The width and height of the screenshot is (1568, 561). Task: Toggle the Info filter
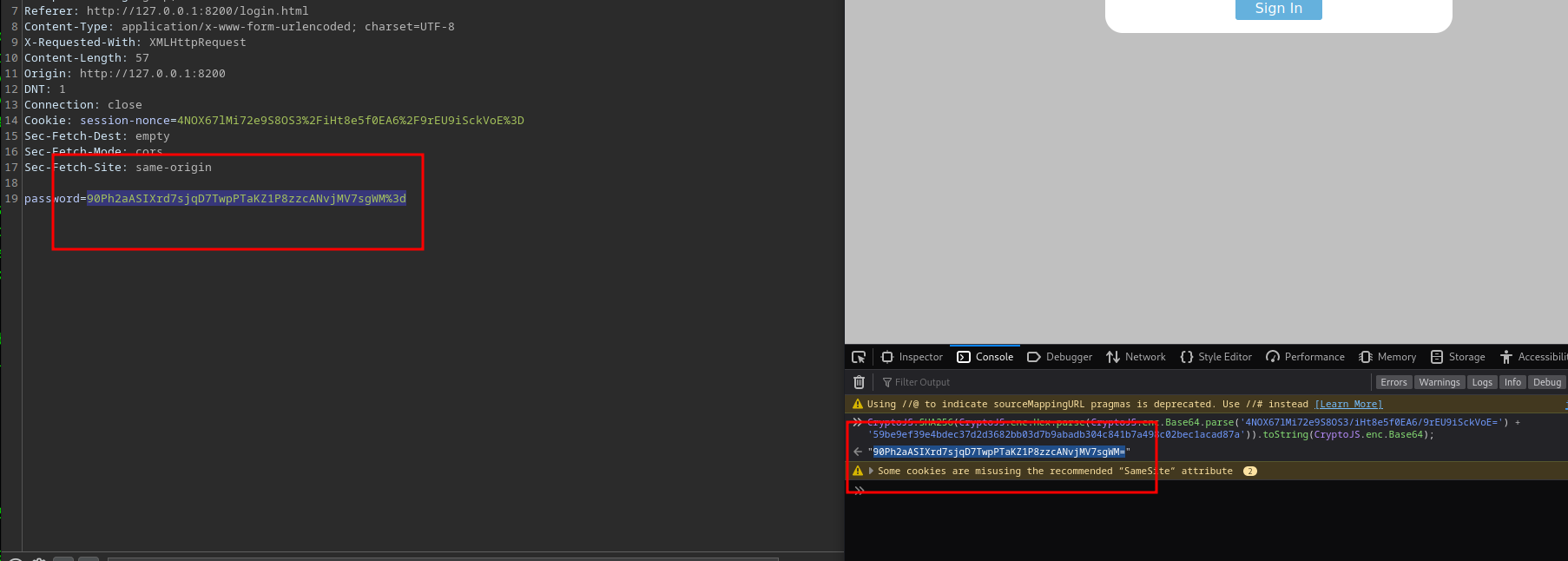(1512, 382)
